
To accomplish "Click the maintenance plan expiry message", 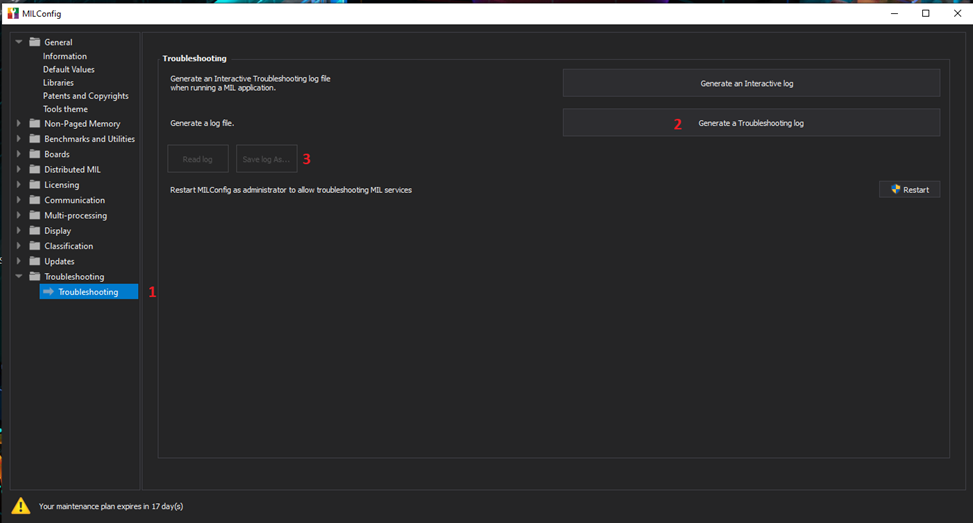I will click(x=111, y=506).
